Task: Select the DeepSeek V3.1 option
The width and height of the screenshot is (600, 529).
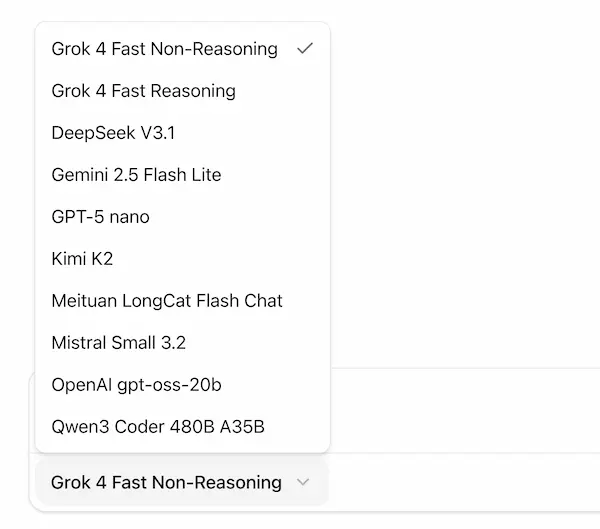Action: pyautogui.click(x=183, y=133)
